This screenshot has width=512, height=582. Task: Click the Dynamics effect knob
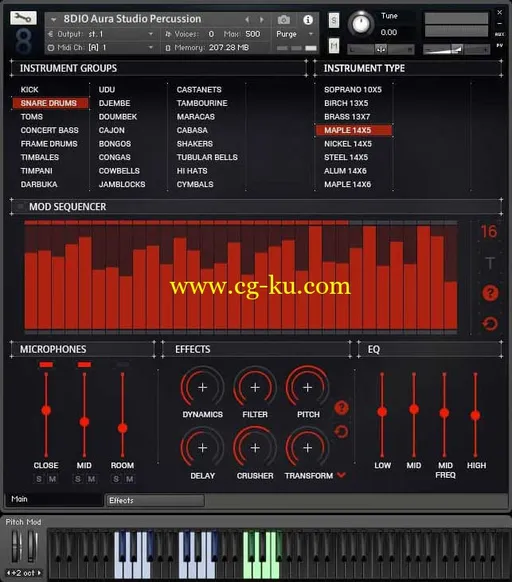coord(202,388)
